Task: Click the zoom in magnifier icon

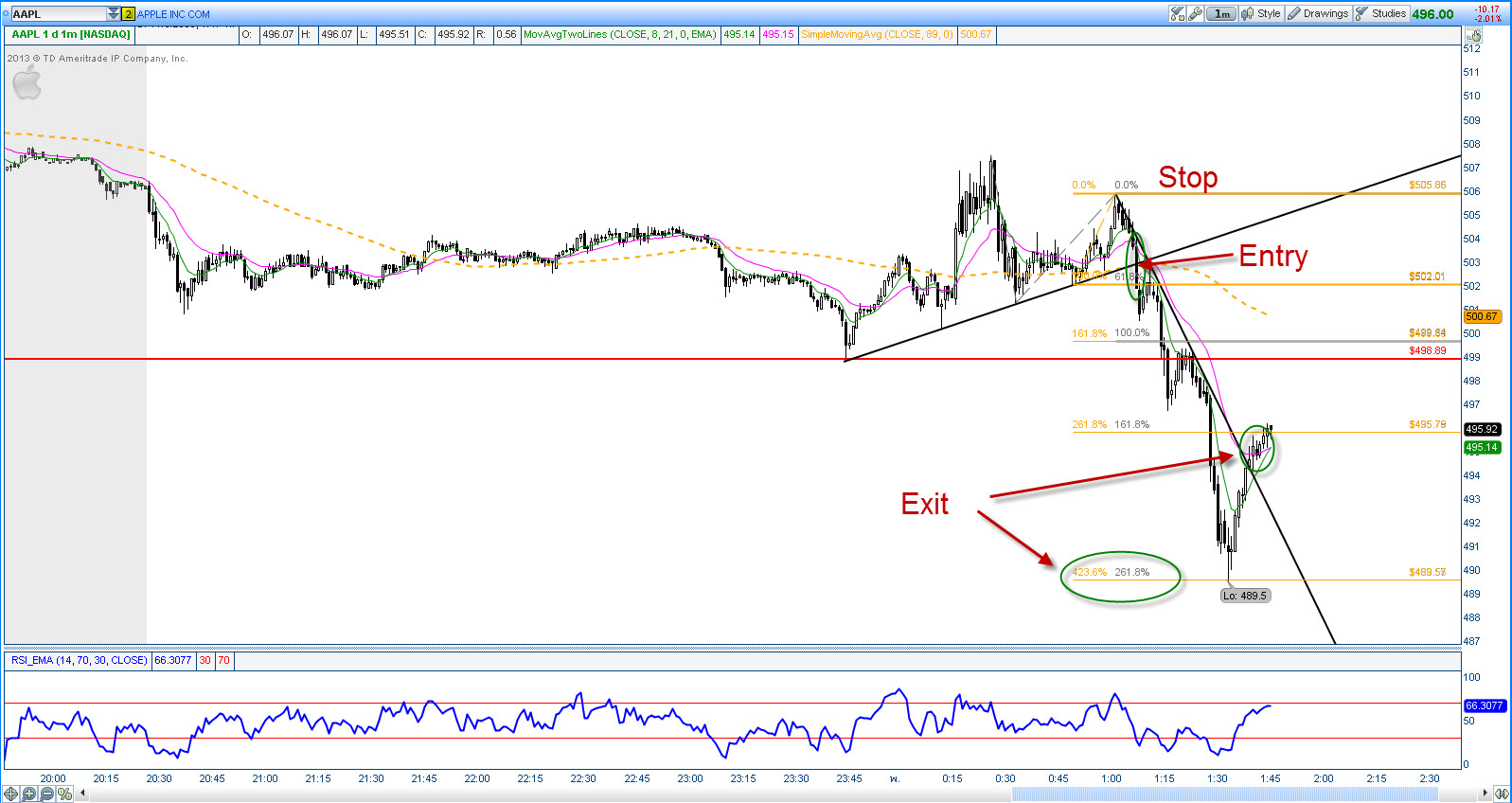Action: 29,794
